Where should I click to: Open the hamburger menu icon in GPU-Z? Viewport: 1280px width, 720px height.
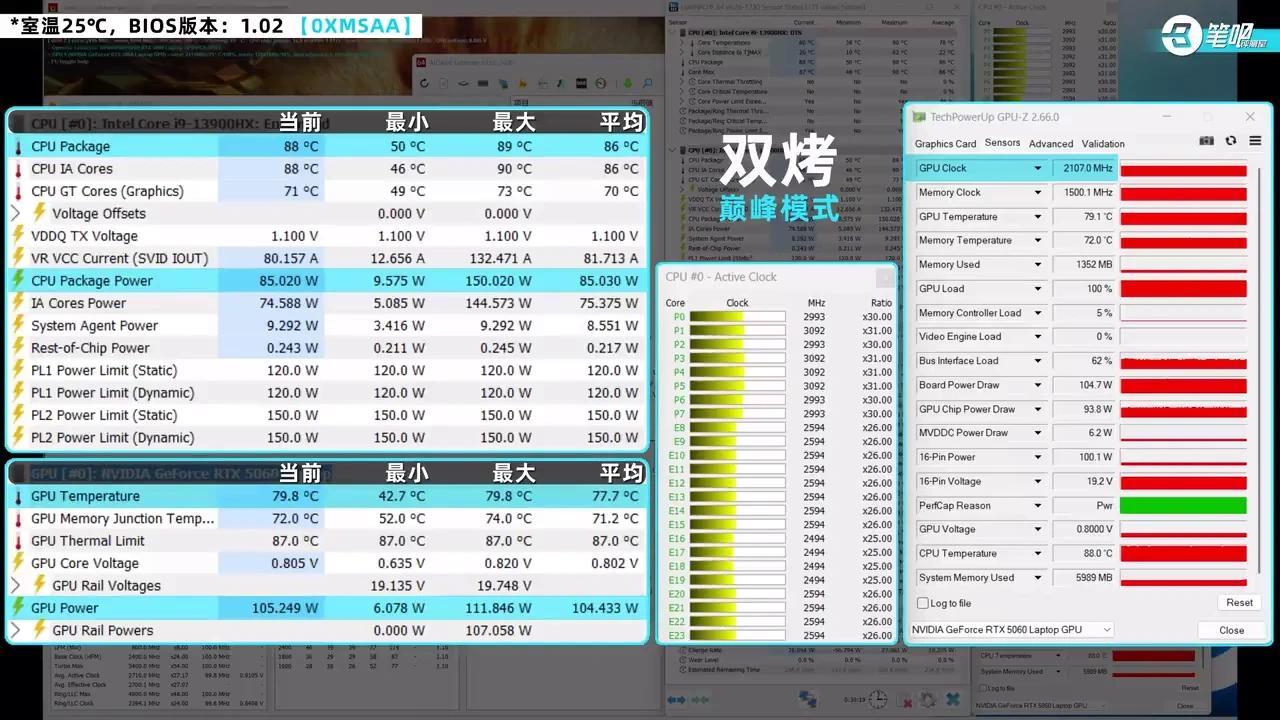pyautogui.click(x=1255, y=140)
